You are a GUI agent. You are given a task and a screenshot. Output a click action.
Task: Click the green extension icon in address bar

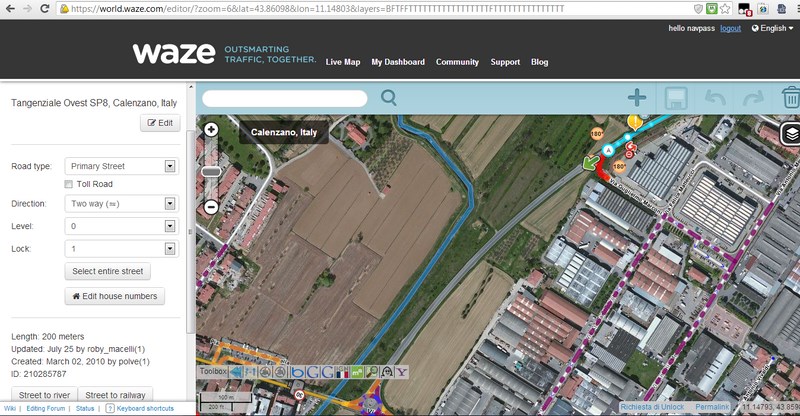(711, 9)
